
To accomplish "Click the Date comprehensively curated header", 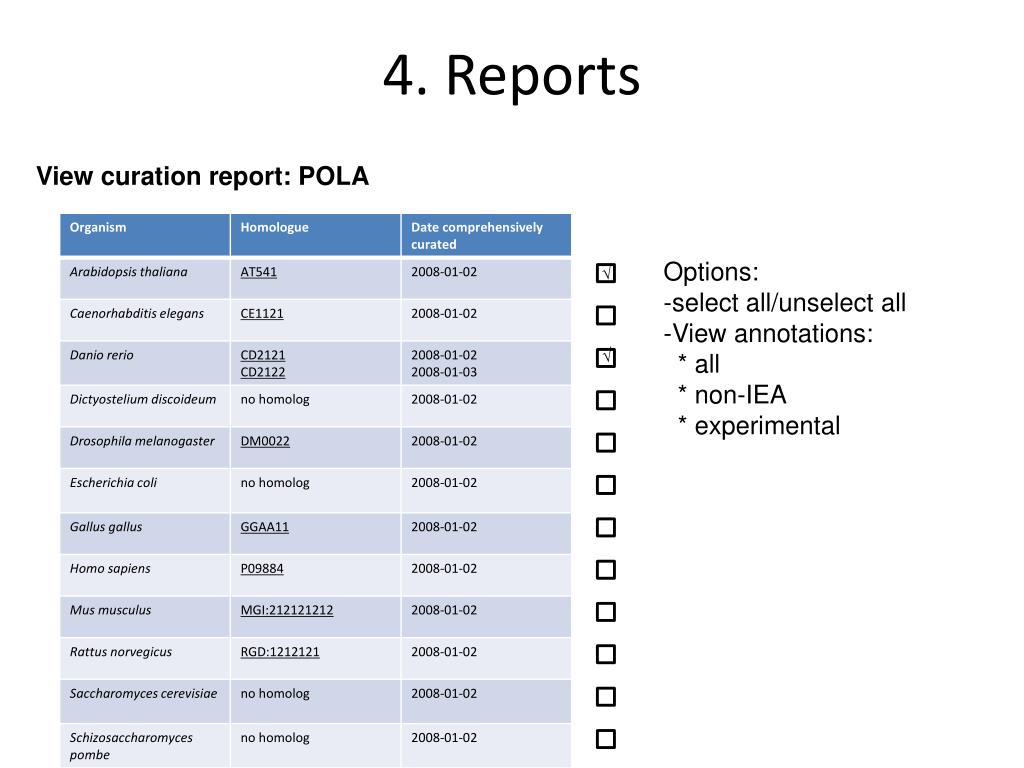I will [x=486, y=234].
